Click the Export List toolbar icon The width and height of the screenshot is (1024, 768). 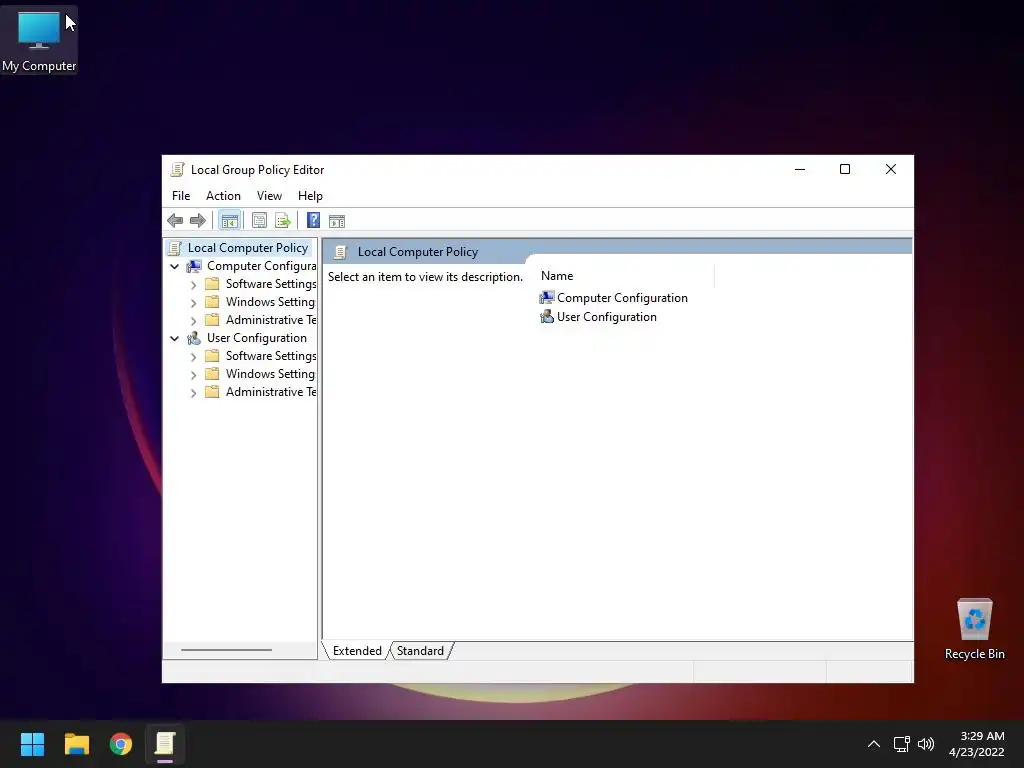click(x=283, y=221)
